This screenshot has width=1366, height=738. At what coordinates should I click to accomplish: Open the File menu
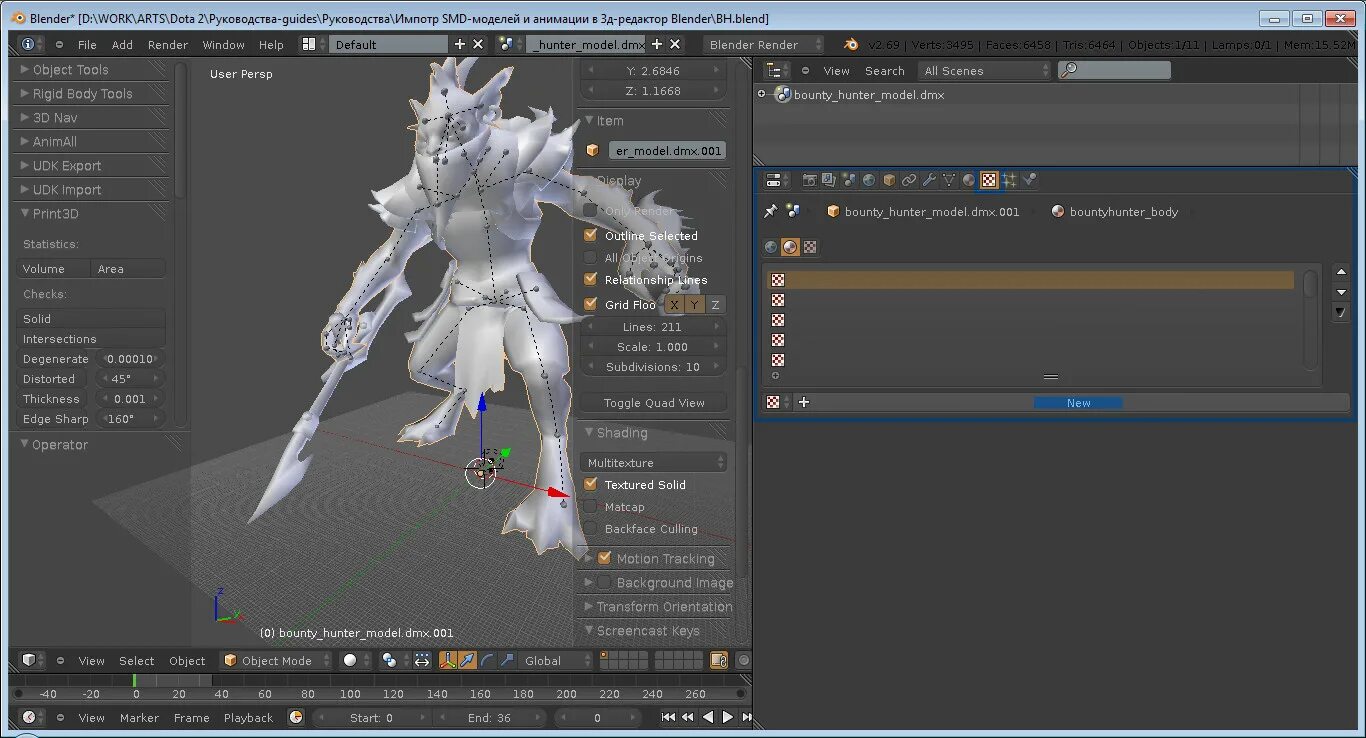[87, 44]
